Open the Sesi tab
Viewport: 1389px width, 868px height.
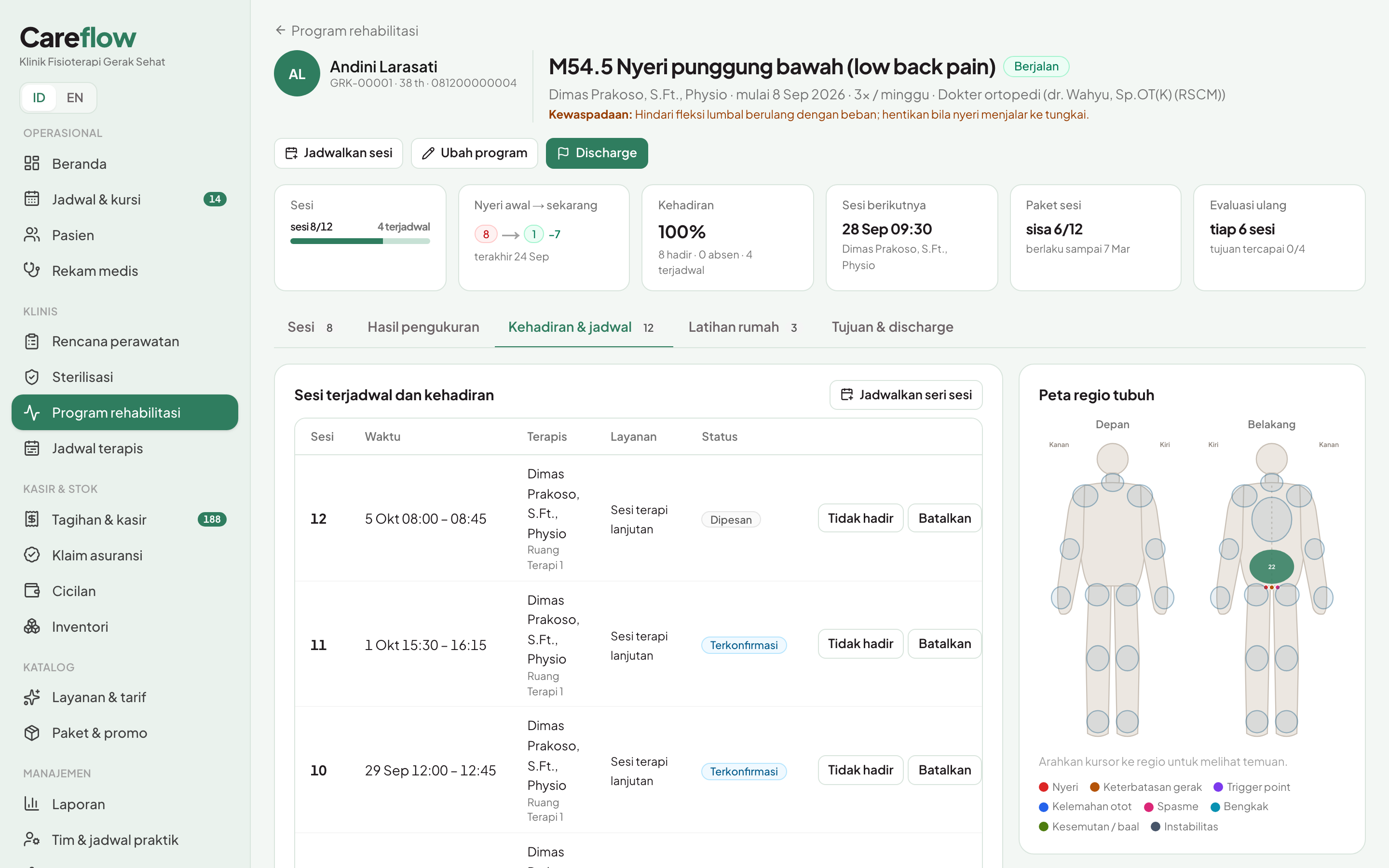(310, 327)
